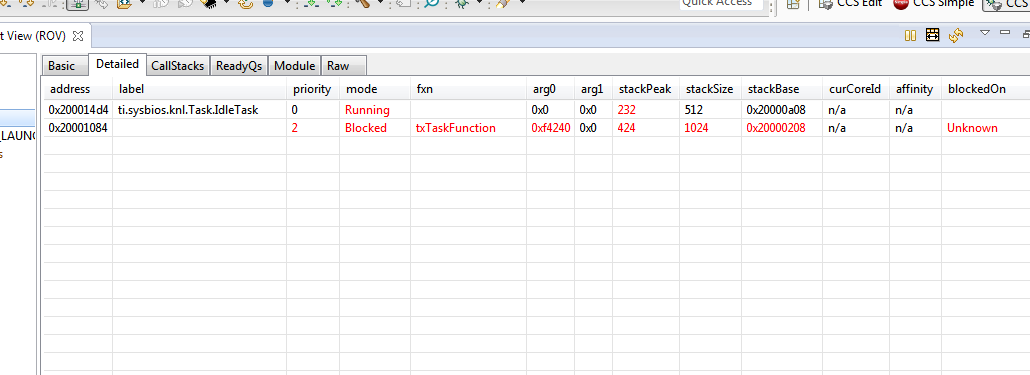Click the arg1 column header
The width and height of the screenshot is (1030, 375).
[594, 89]
